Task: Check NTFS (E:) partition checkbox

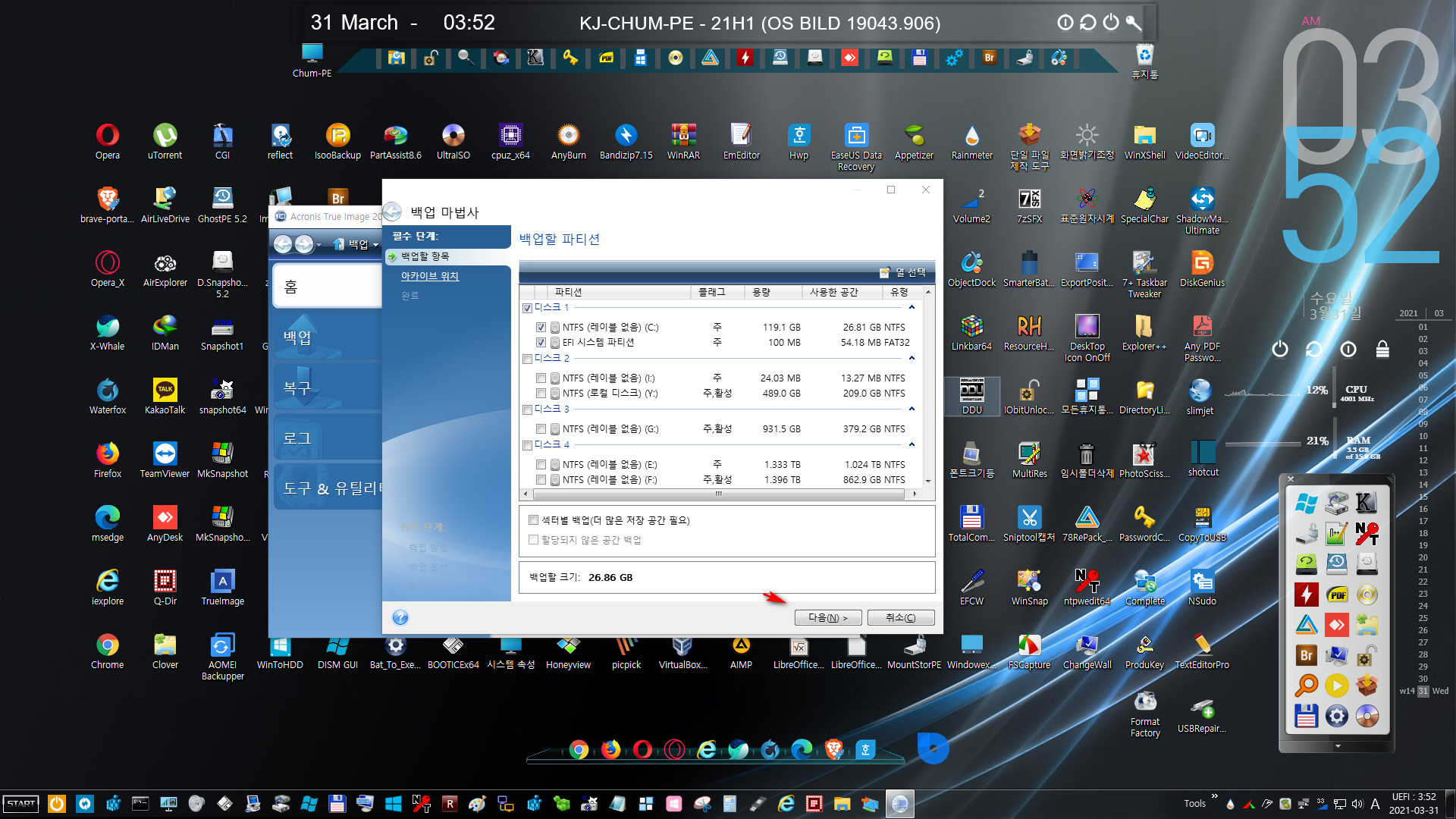Action: coord(541,465)
